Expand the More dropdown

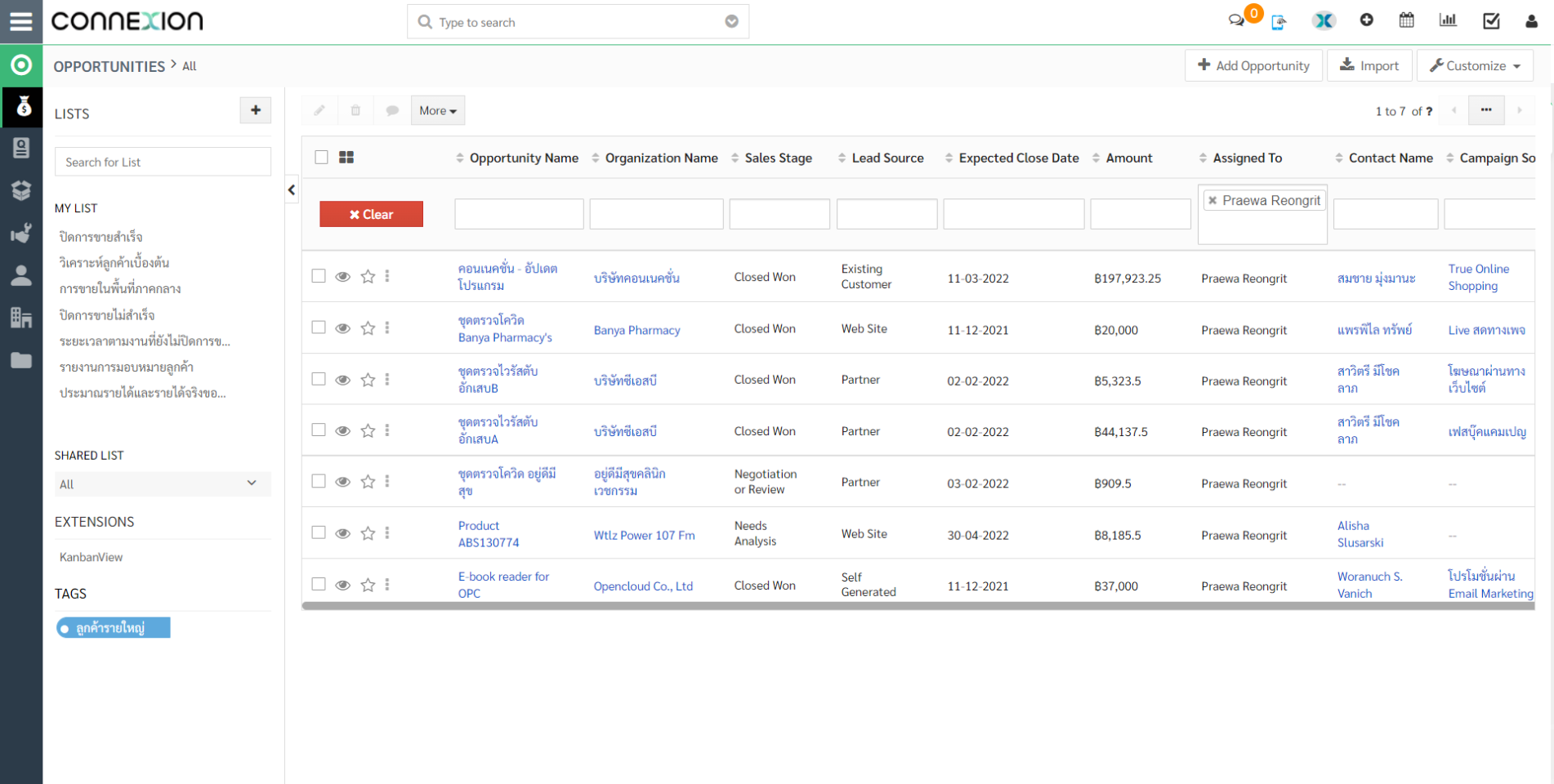click(x=438, y=110)
